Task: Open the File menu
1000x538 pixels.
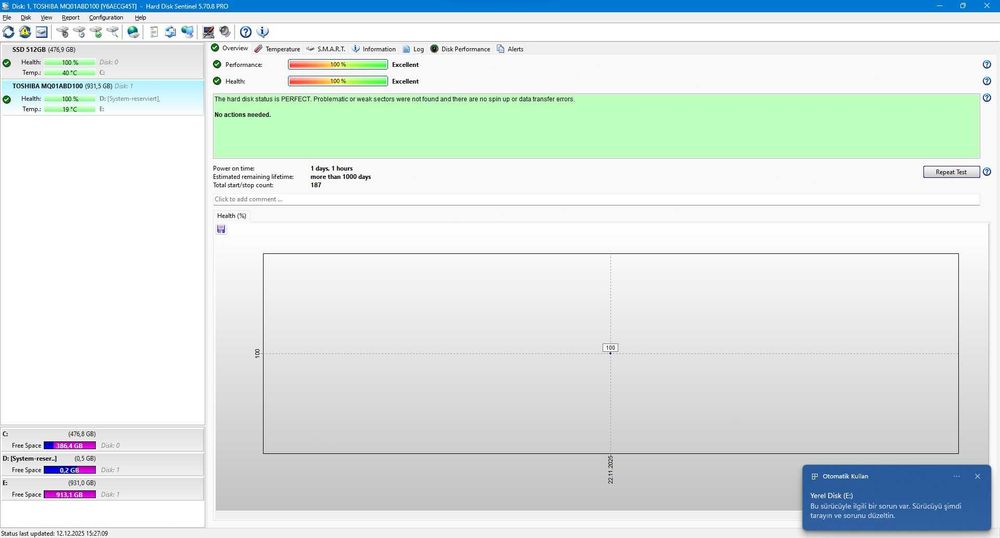Action: [x=6, y=18]
